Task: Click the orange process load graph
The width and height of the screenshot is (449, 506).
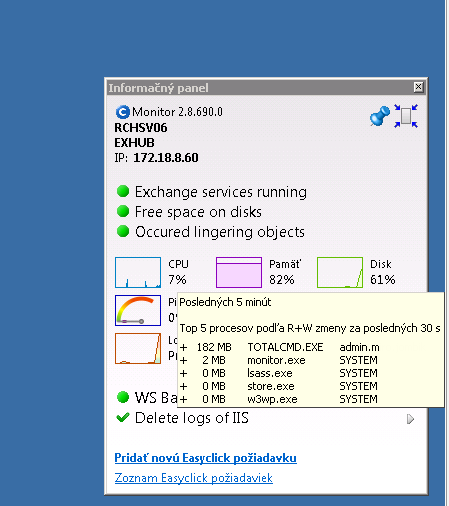Action: [x=138, y=348]
